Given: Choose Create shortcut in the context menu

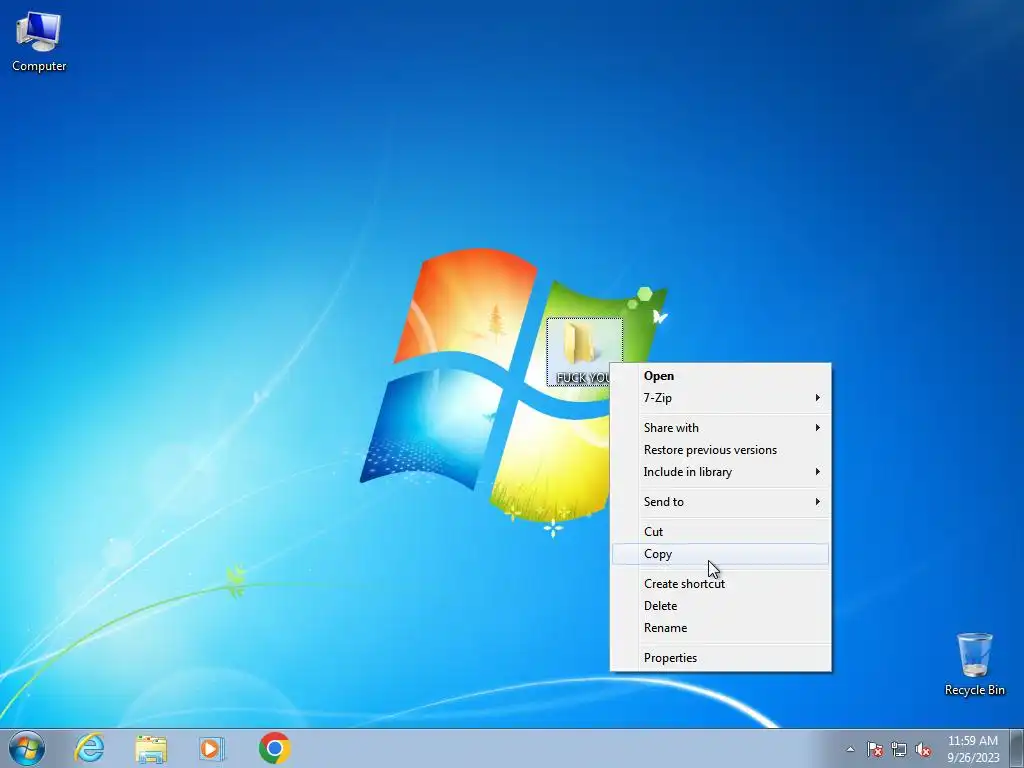Looking at the screenshot, I should coord(720,584).
